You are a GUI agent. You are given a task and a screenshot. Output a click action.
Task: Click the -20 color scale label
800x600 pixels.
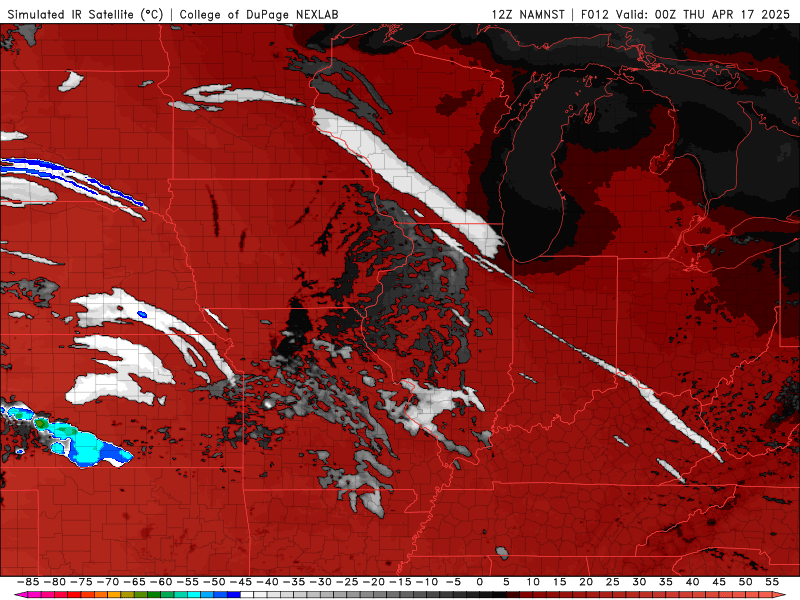[x=373, y=582]
